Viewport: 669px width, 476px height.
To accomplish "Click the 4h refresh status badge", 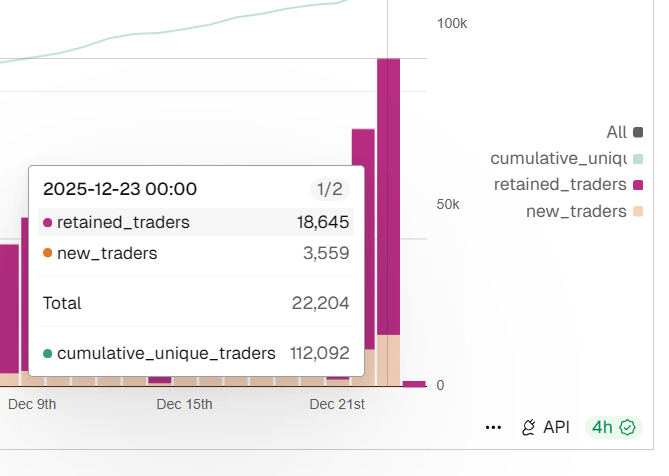I will click(614, 427).
